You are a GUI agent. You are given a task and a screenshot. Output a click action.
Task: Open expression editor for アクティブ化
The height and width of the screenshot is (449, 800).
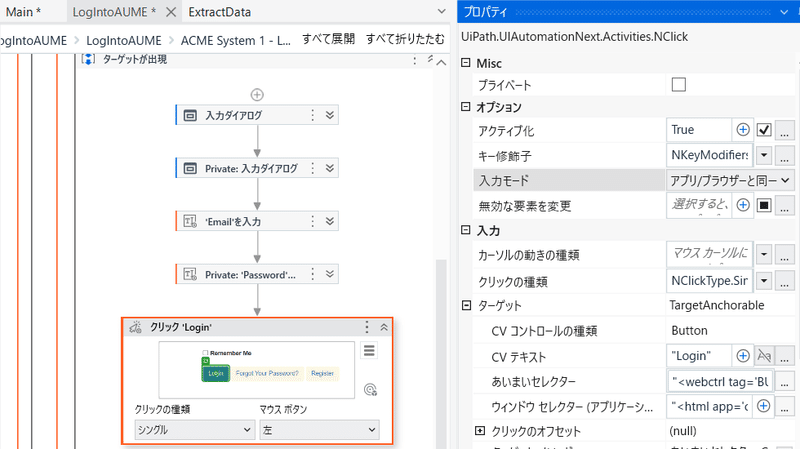coord(785,130)
